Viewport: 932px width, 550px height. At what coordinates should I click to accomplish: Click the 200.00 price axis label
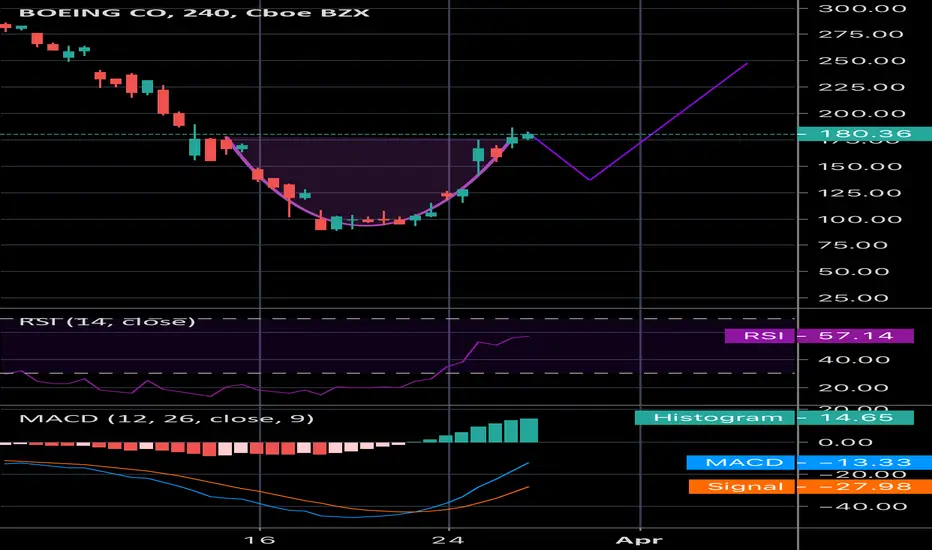pyautogui.click(x=862, y=114)
